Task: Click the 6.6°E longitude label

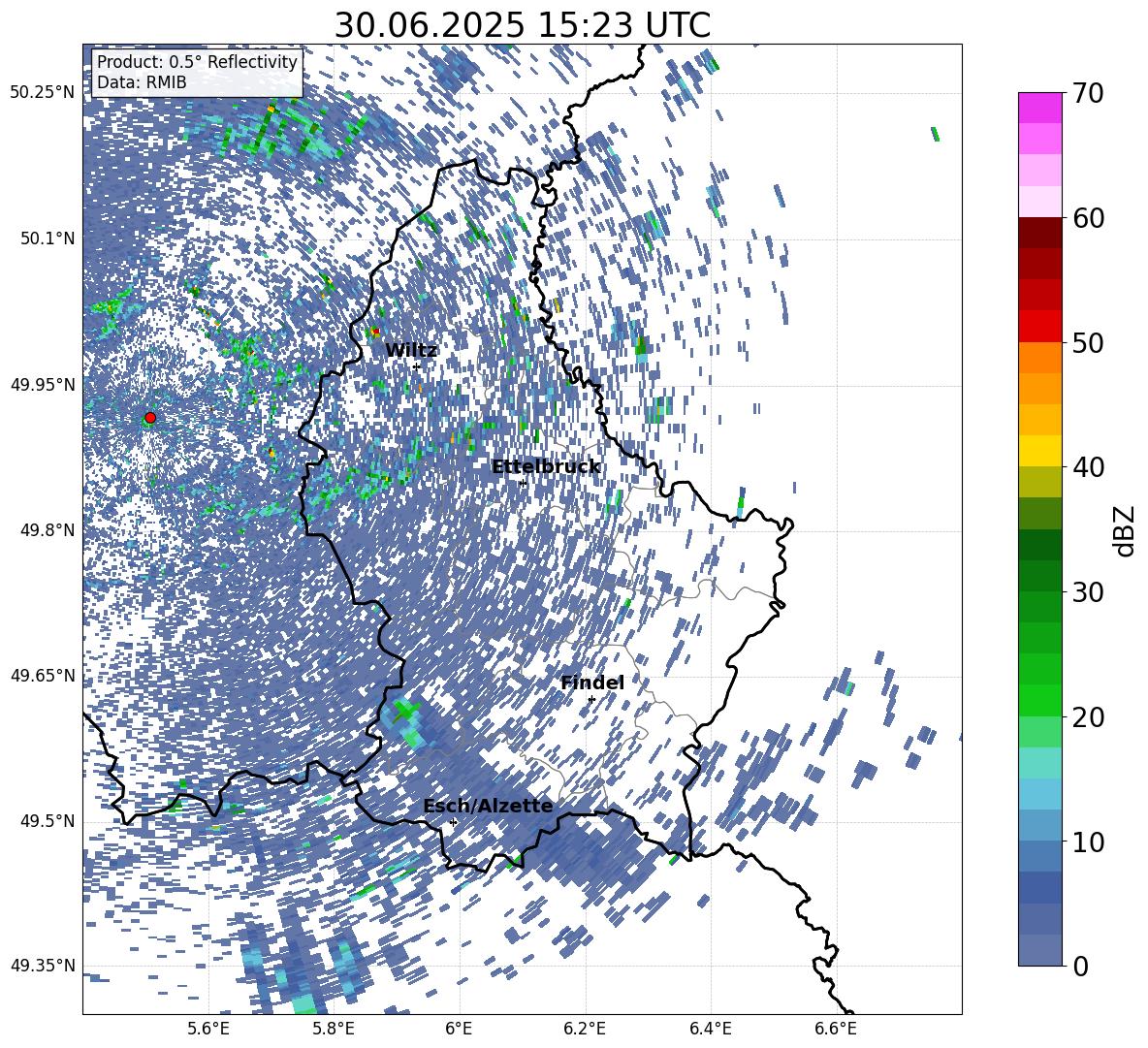Action: (x=836, y=1029)
